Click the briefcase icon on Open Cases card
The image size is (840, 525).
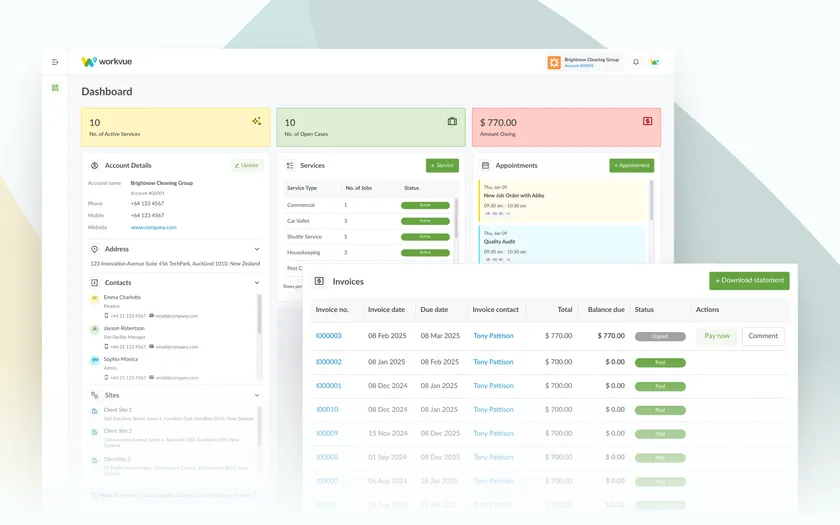pyautogui.click(x=452, y=121)
